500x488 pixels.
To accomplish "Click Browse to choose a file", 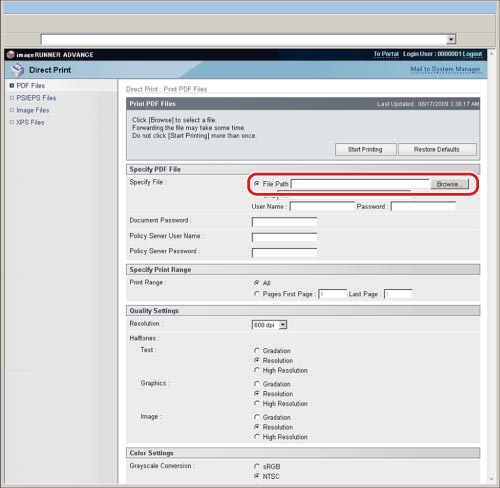I will [449, 184].
